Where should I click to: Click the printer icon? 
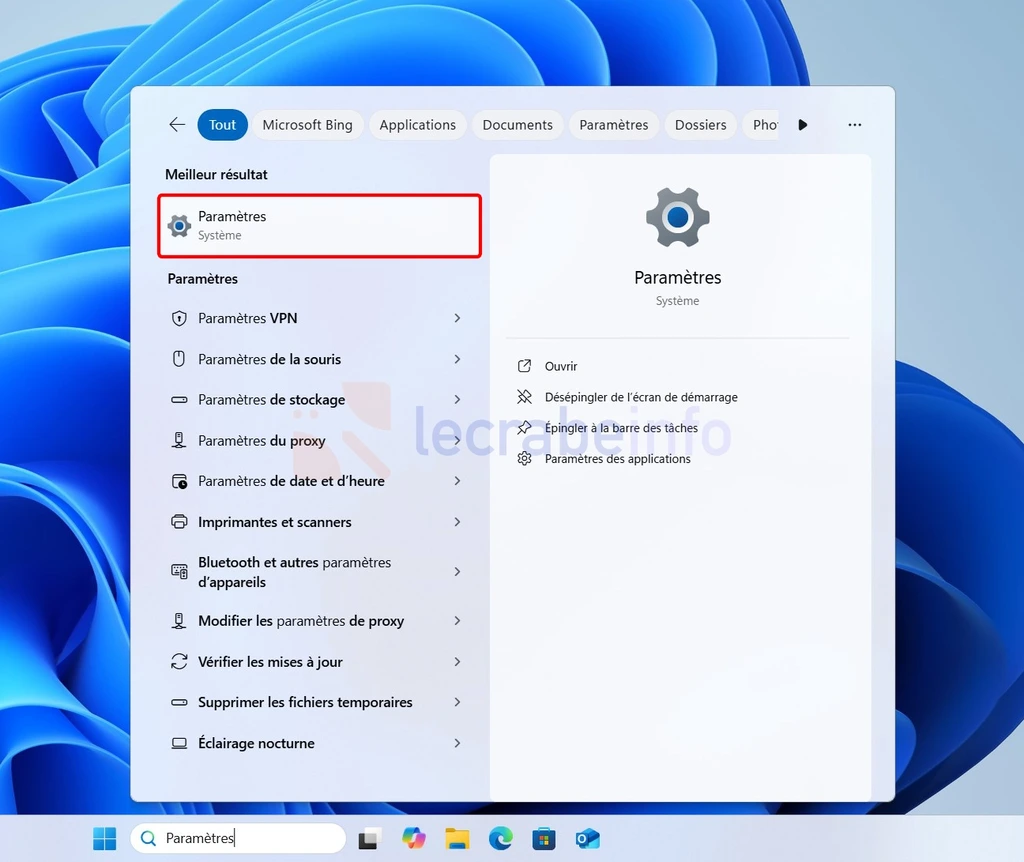pos(179,522)
